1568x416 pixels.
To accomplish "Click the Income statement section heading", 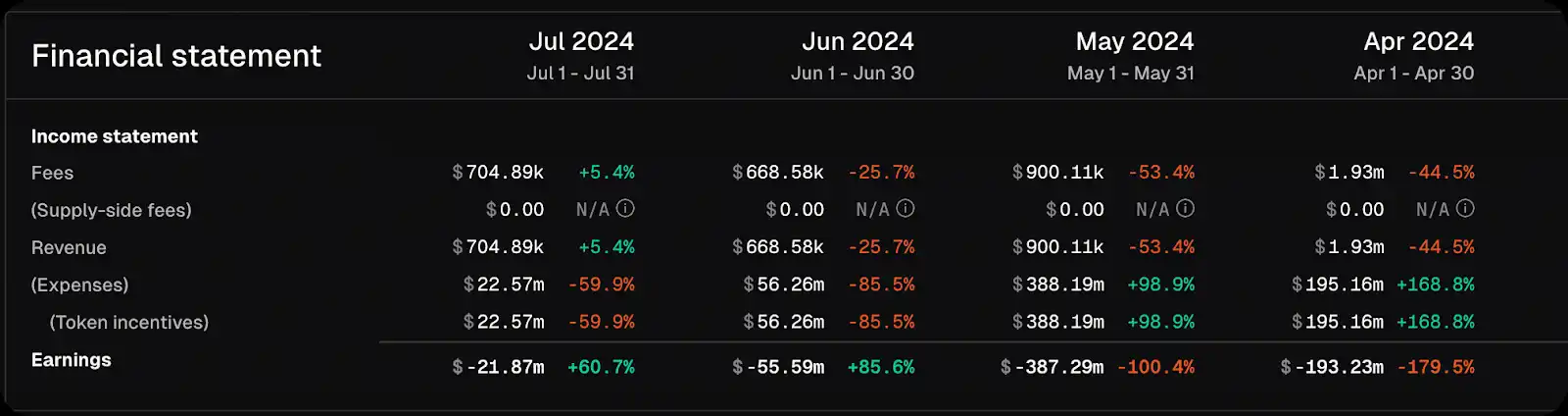I will (115, 136).
